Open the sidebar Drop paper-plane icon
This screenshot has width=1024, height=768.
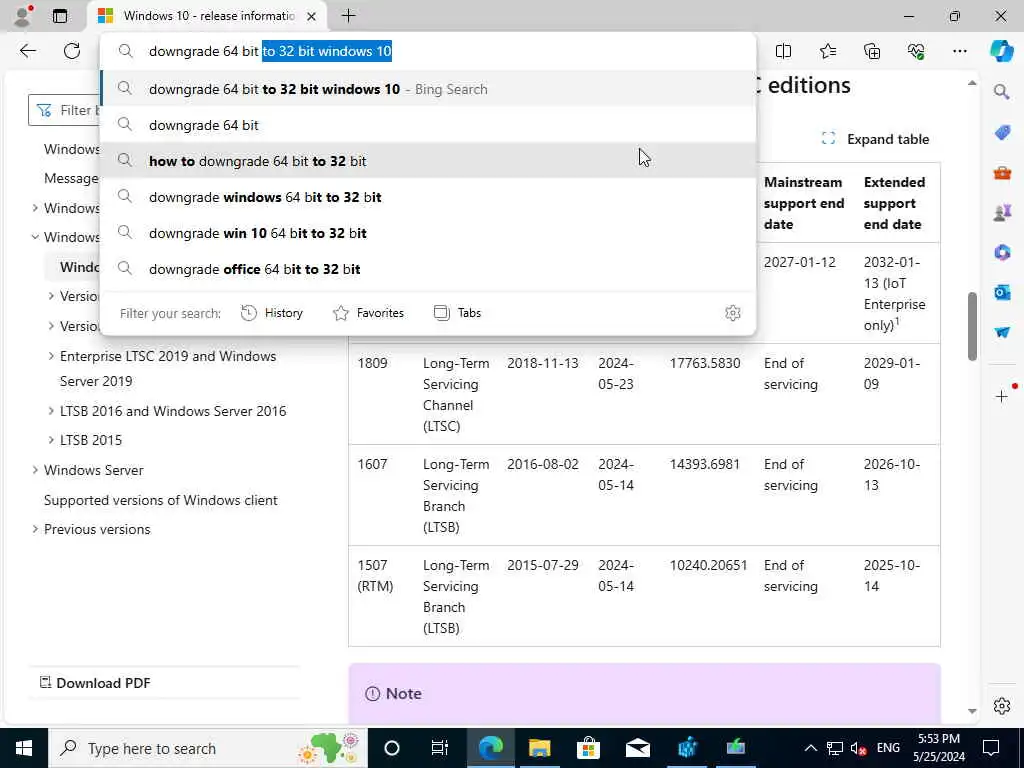click(1002, 332)
